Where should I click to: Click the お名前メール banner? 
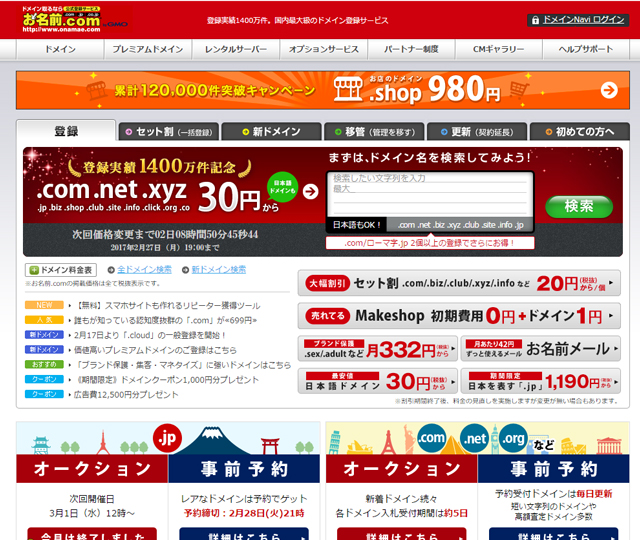(540, 349)
